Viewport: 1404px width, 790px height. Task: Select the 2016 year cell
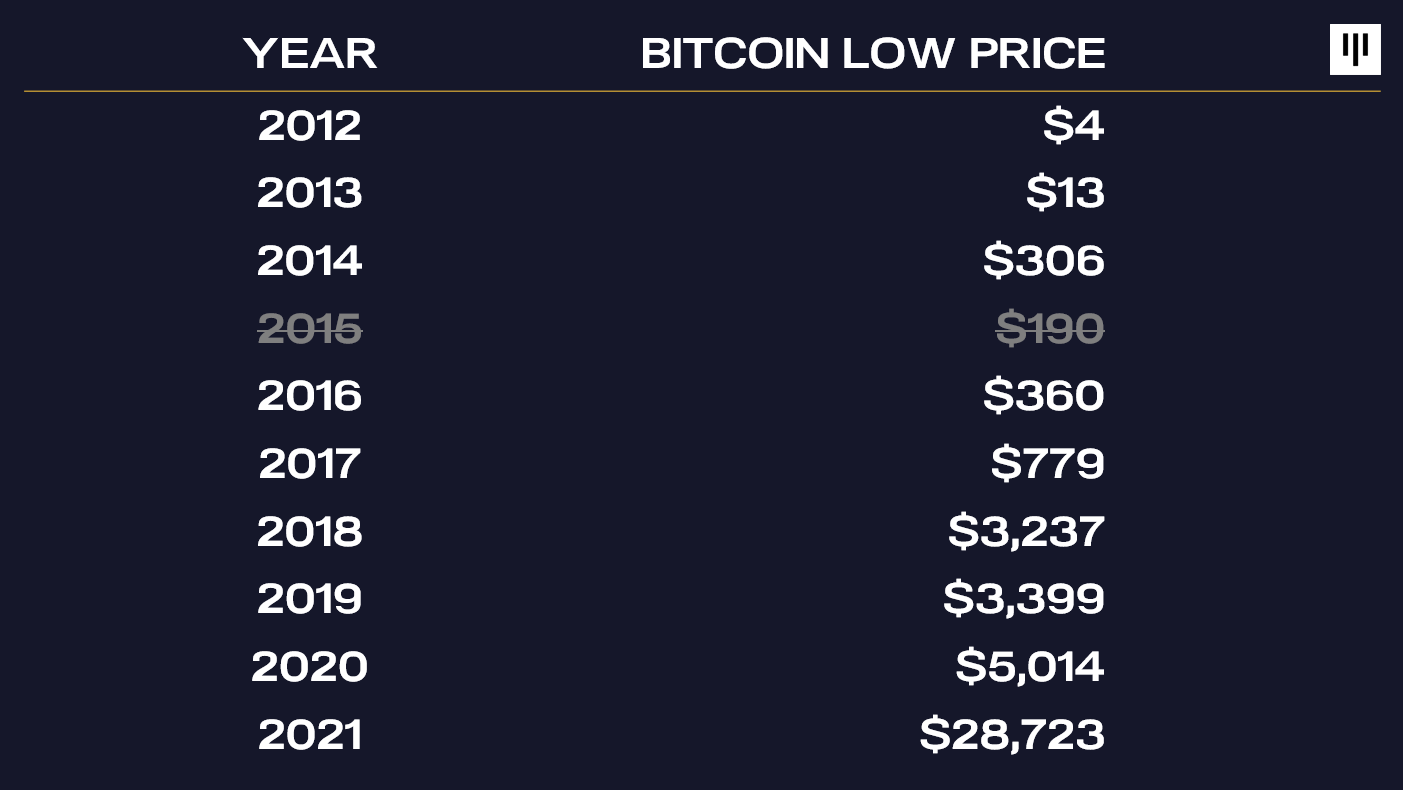click(310, 395)
